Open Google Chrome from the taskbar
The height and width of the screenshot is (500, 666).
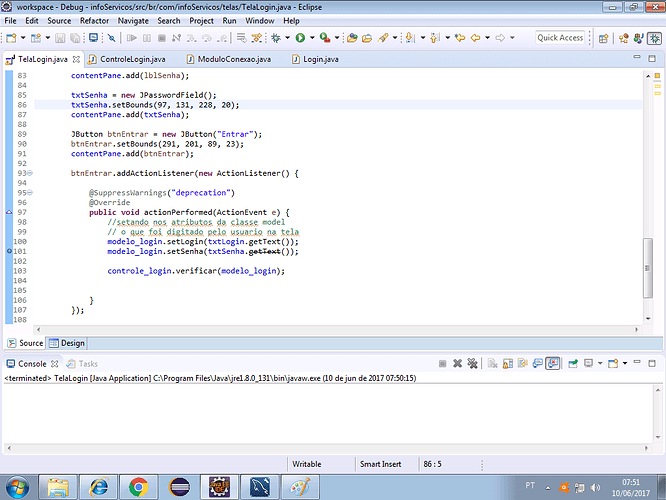138,487
